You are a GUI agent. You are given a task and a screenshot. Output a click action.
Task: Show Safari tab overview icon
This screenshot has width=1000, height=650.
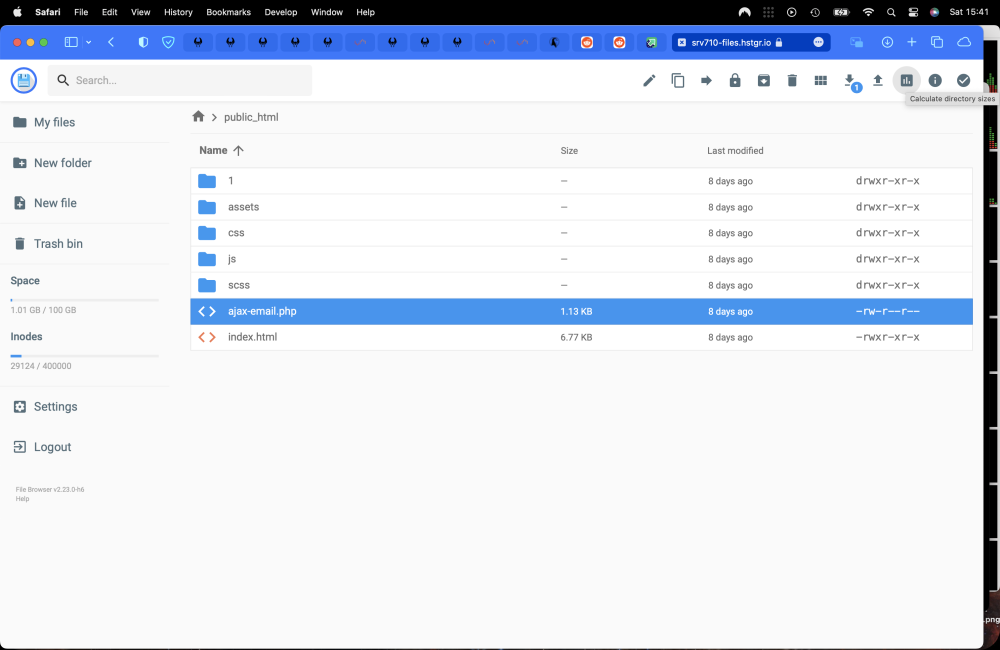[937, 42]
